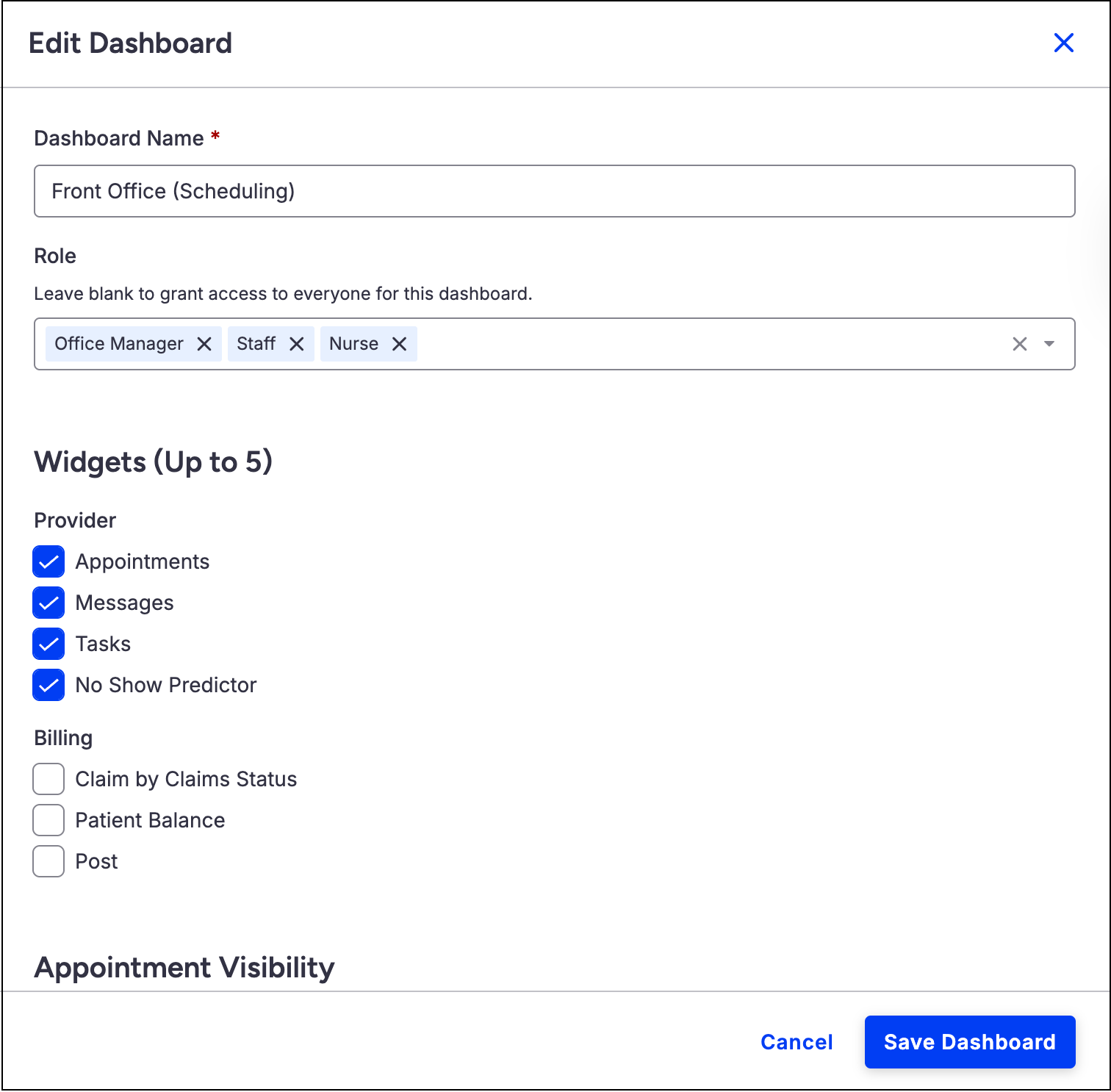The width and height of the screenshot is (1111, 1092).
Task: Remove the Office Manager role tag
Action: tap(204, 344)
